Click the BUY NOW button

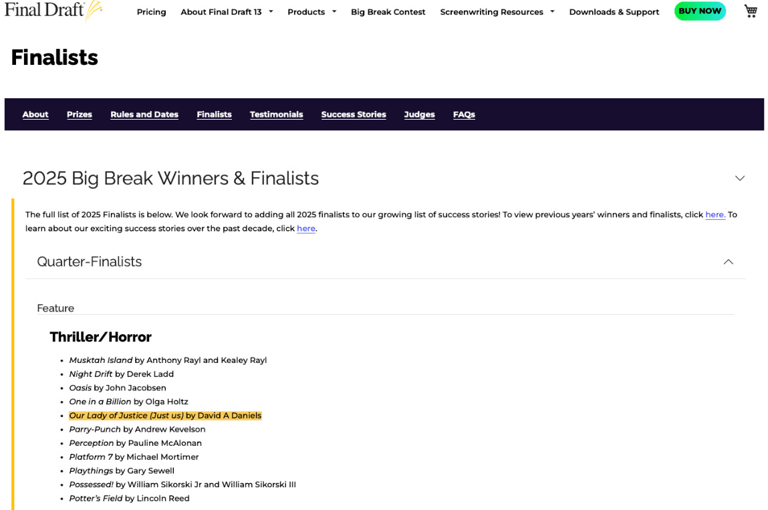pos(700,11)
